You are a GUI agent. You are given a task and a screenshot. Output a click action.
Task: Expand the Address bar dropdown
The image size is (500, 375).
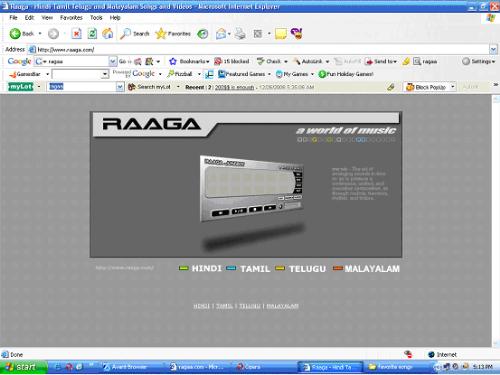click(493, 50)
